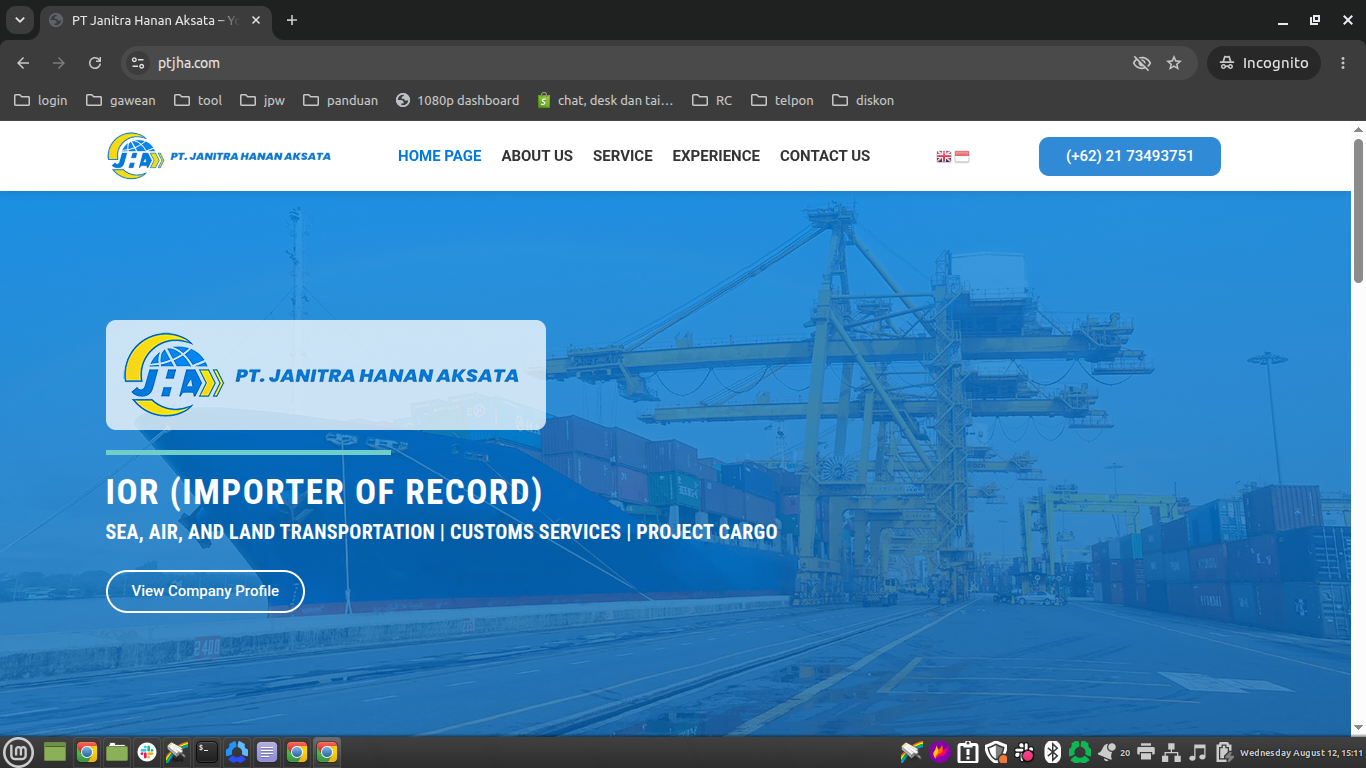Close the PT Janitra Hanan Aksata tab

[256, 20]
